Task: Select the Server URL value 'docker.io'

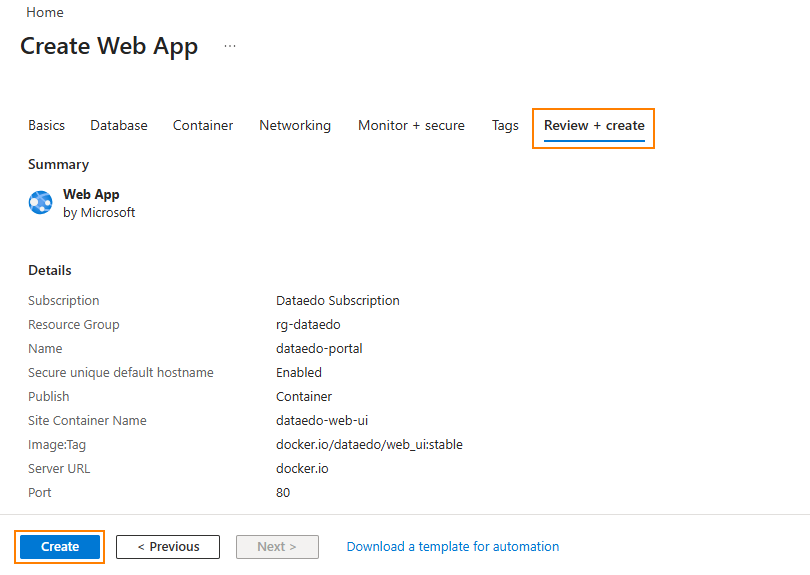Action: 302,469
